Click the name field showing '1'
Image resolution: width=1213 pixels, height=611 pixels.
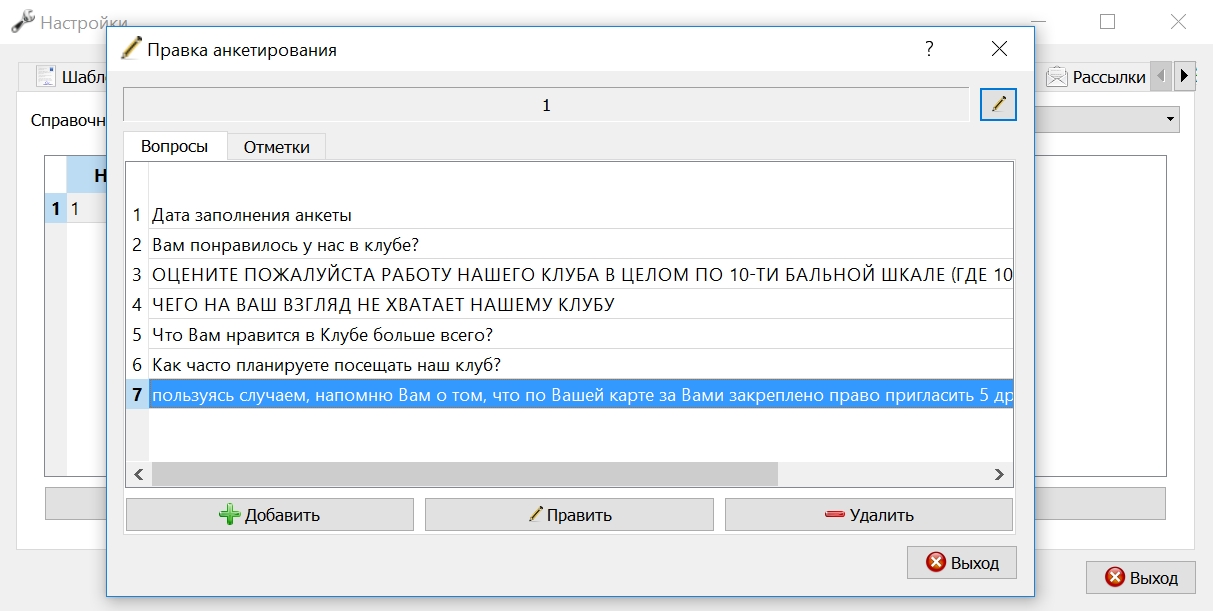point(546,105)
